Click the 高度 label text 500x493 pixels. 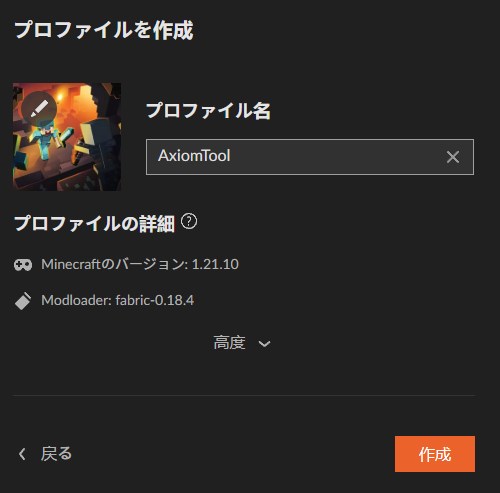pyautogui.click(x=229, y=343)
